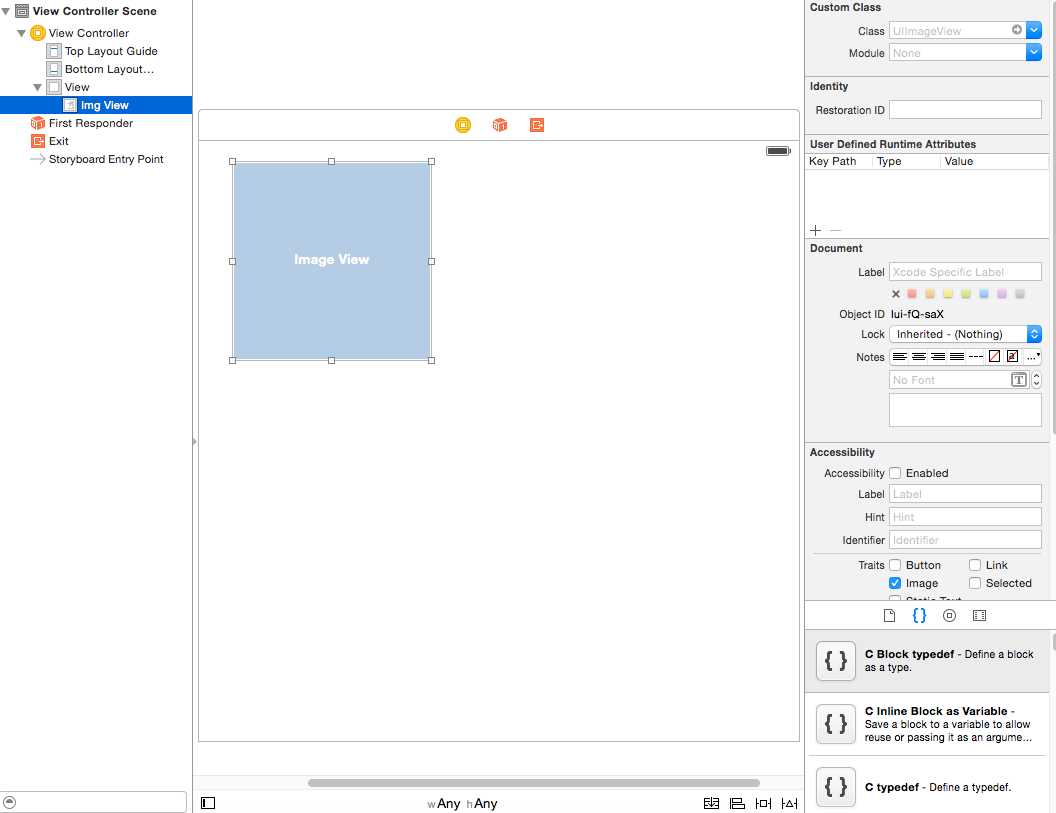Collapse the View disclosure triangle
Viewport: 1056px width, 813px height.
[x=38, y=87]
